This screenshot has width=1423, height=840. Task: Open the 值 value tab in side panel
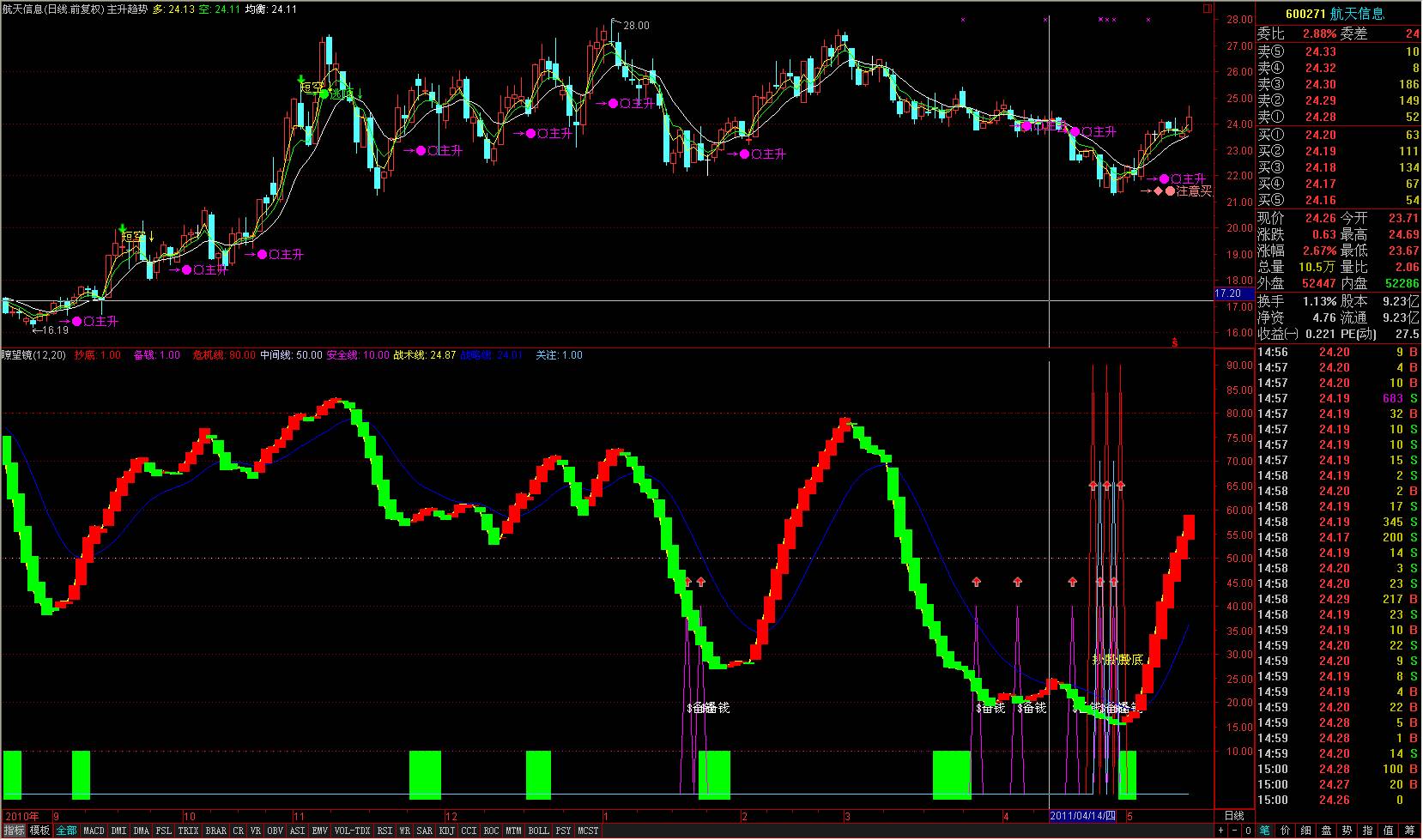pyautogui.click(x=1389, y=831)
